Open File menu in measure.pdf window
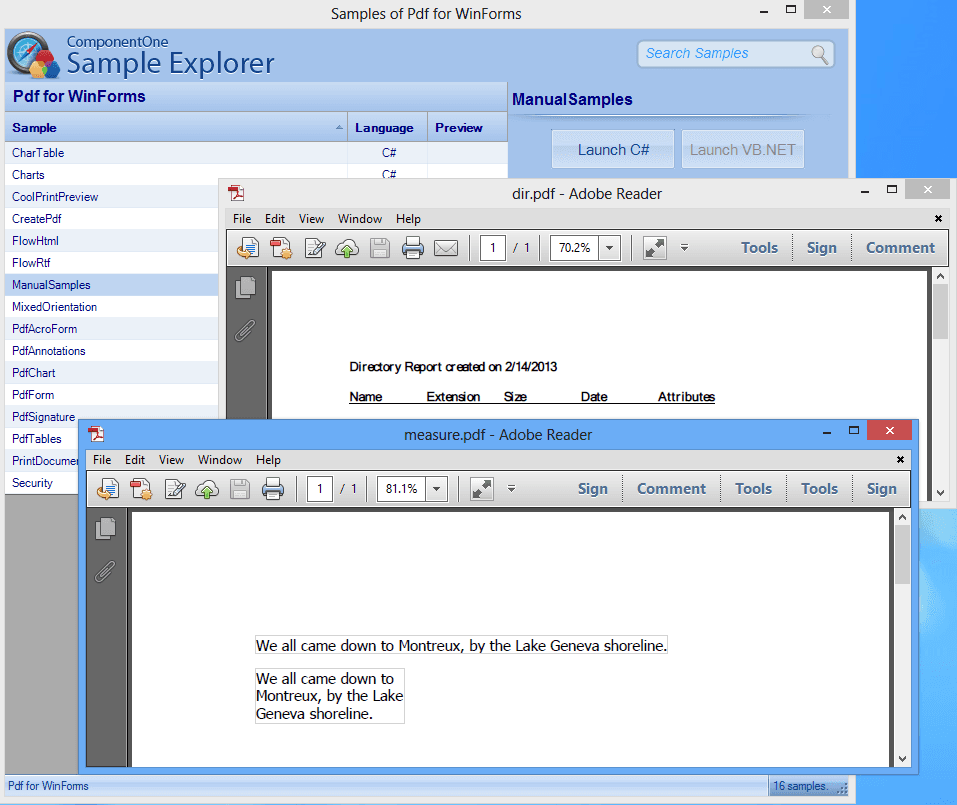 pyautogui.click(x=102, y=460)
